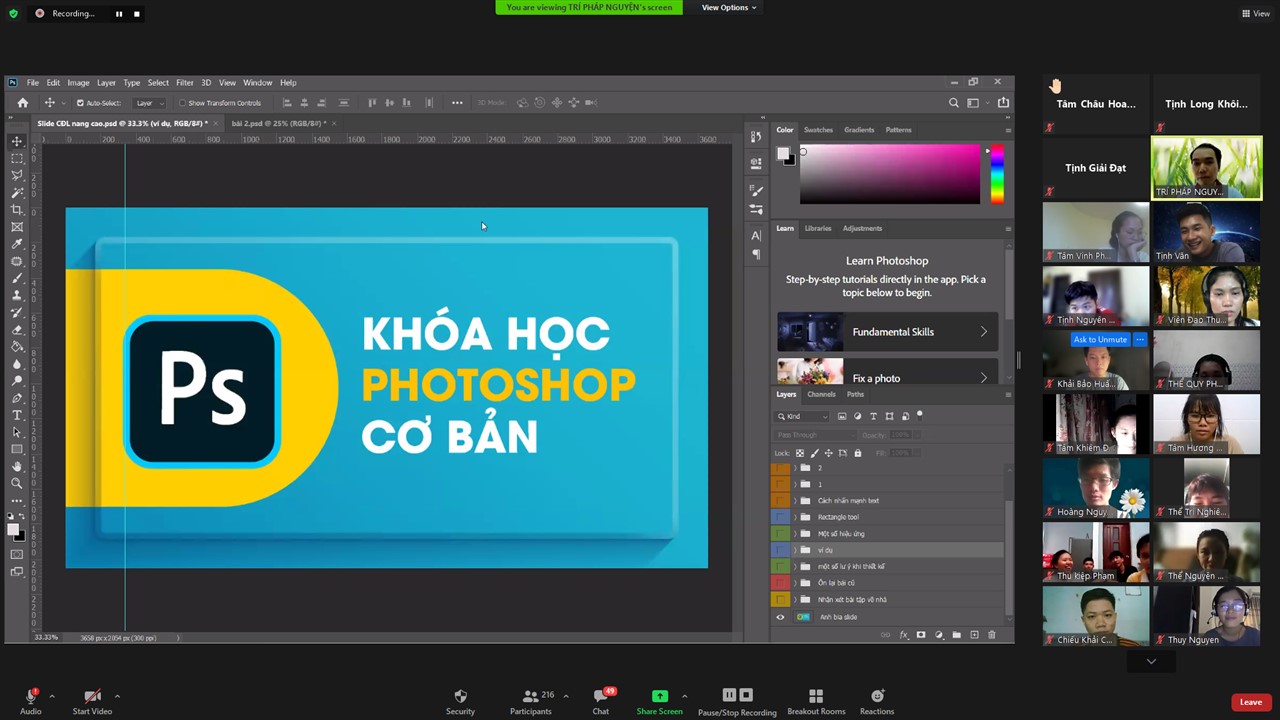
Task: Open Zoom View Options dropdown
Action: (x=728, y=8)
